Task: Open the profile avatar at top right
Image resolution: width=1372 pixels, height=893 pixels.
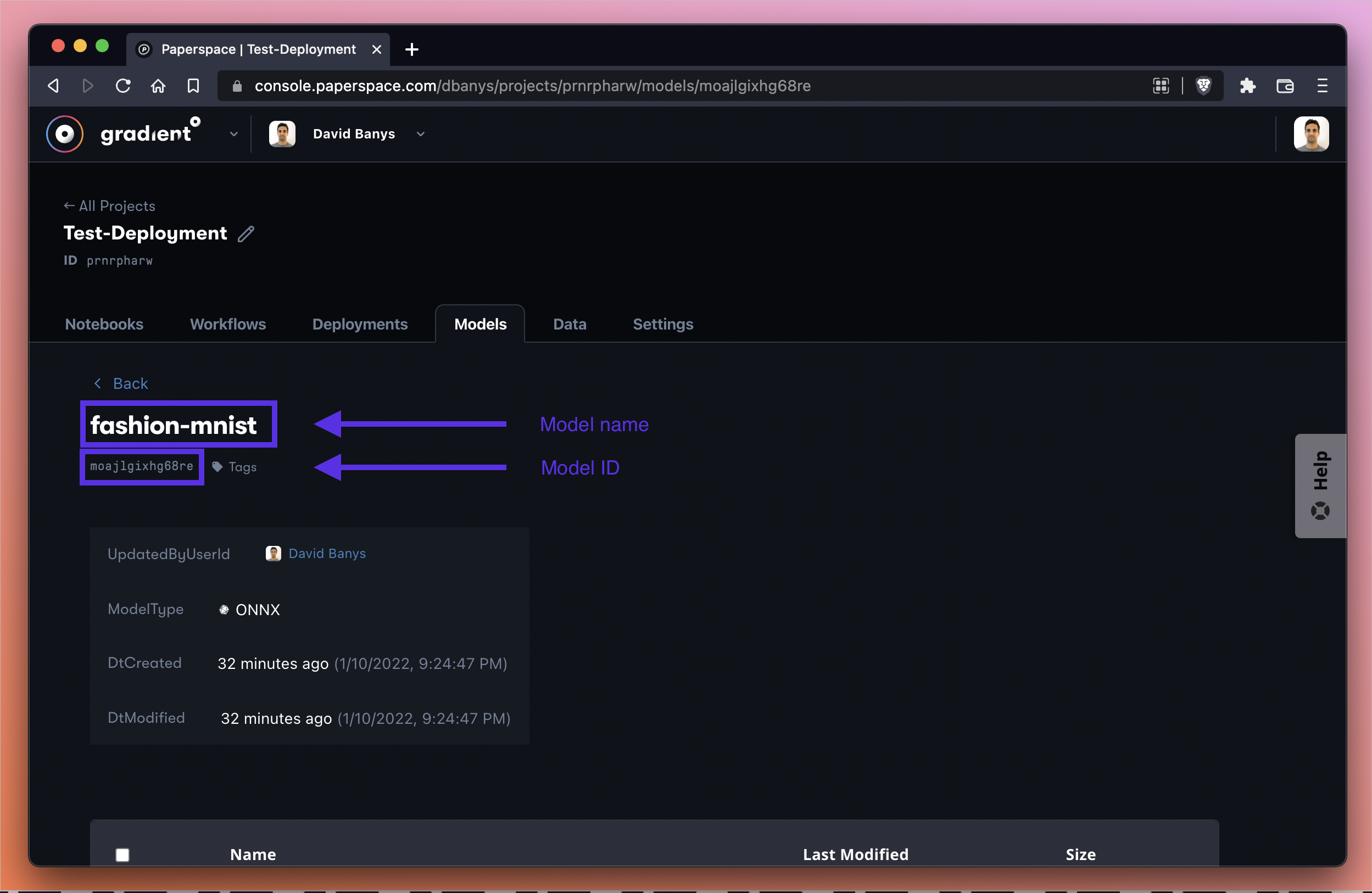Action: click(1311, 134)
